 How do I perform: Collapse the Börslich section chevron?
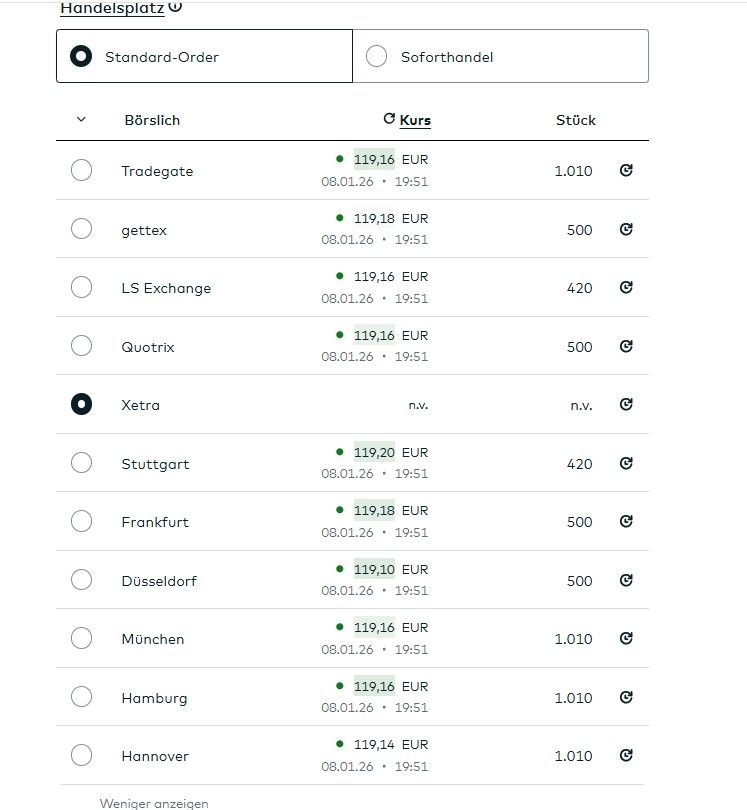pos(81,120)
